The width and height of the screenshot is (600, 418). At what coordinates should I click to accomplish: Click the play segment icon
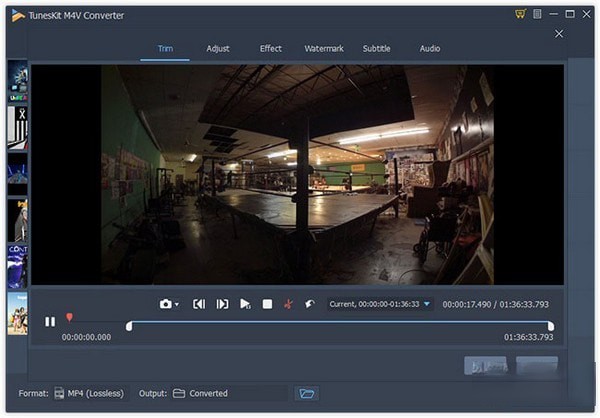245,304
